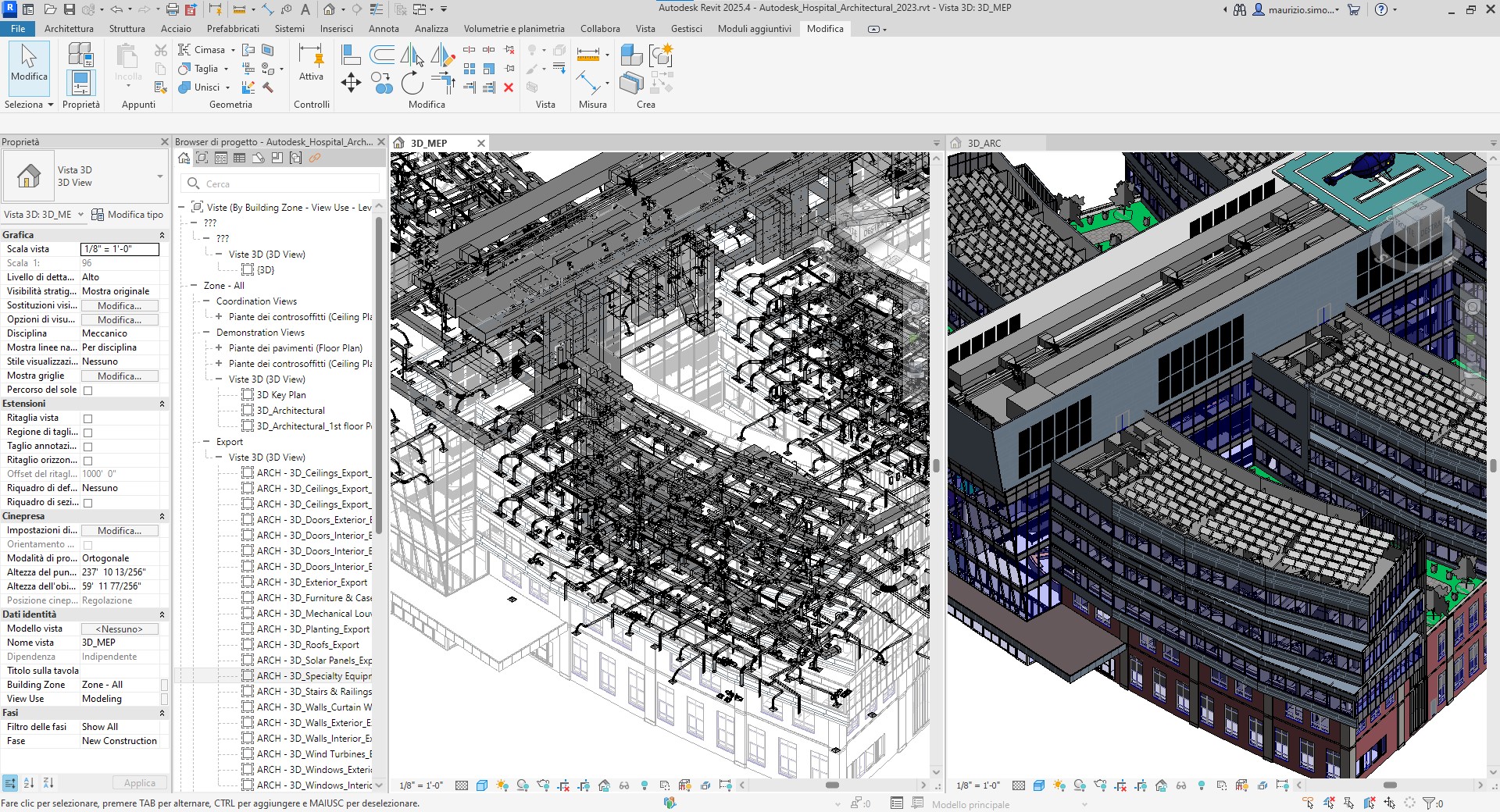Enable Percorso del sole checkbox
This screenshot has height=812, width=1500.
click(x=87, y=390)
